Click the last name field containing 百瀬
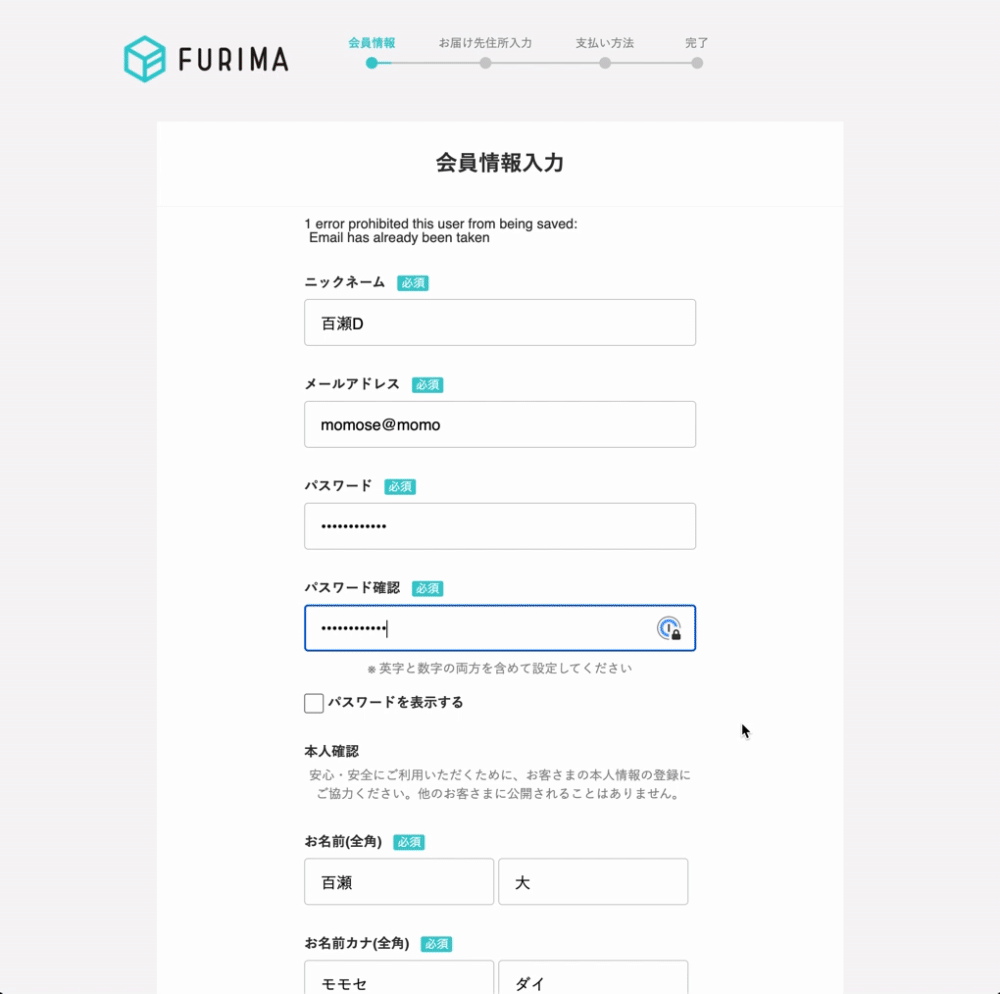Image resolution: width=1000 pixels, height=994 pixels. point(399,882)
